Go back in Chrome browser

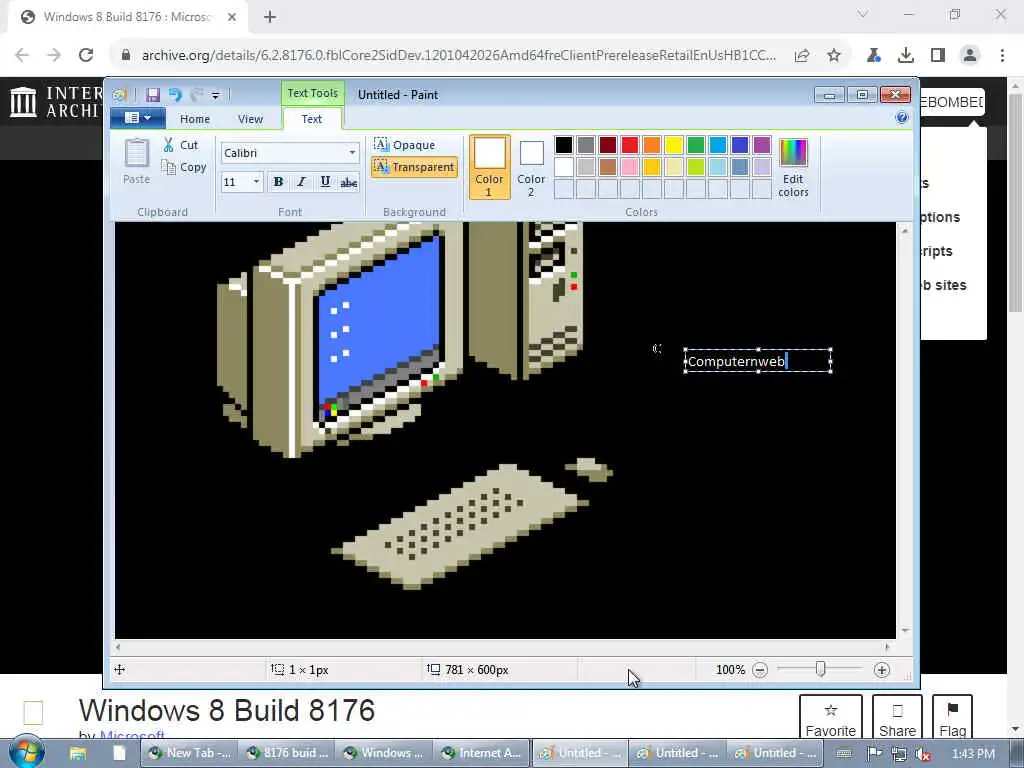[x=22, y=55]
